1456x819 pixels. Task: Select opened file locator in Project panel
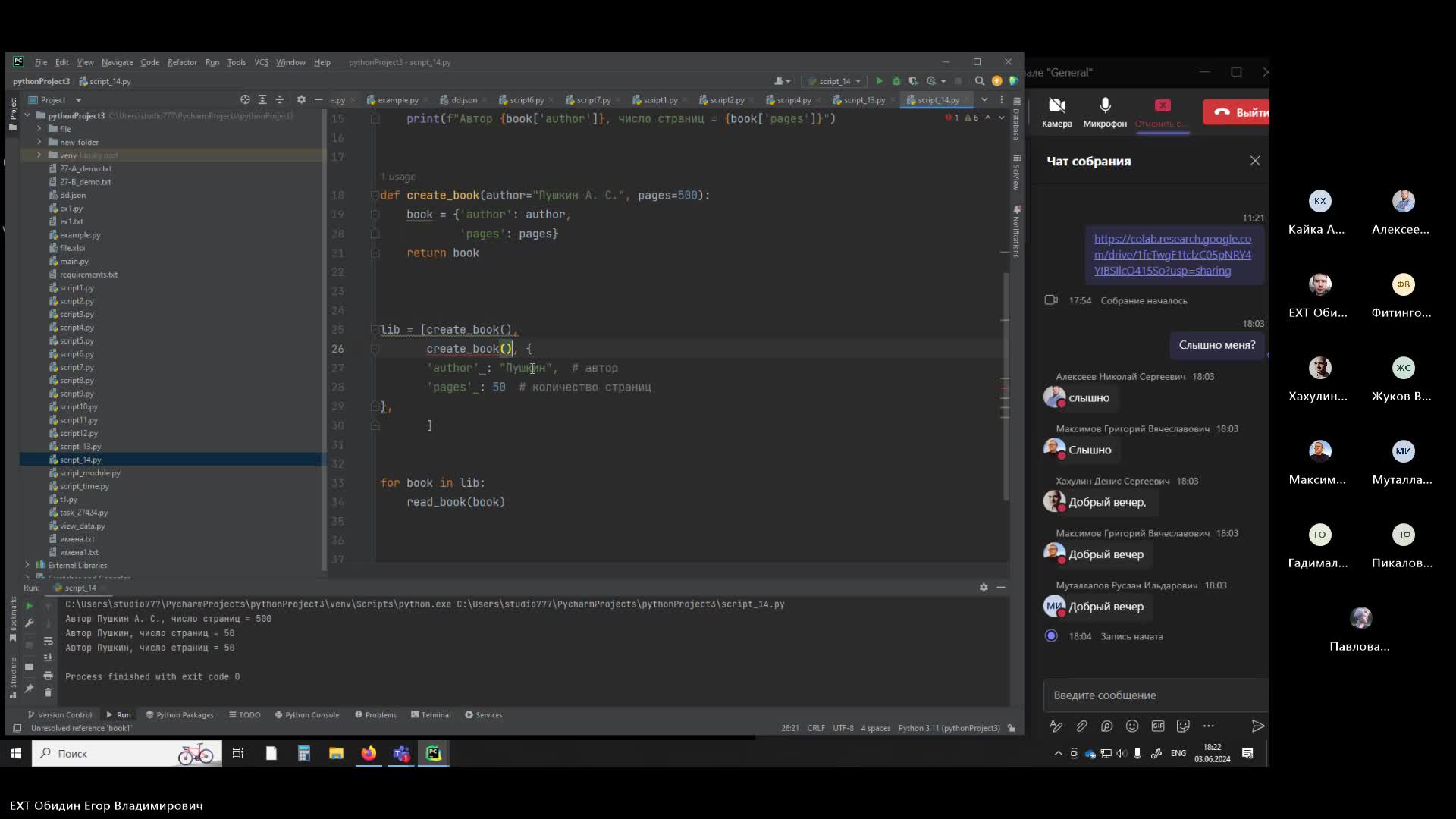(x=245, y=100)
